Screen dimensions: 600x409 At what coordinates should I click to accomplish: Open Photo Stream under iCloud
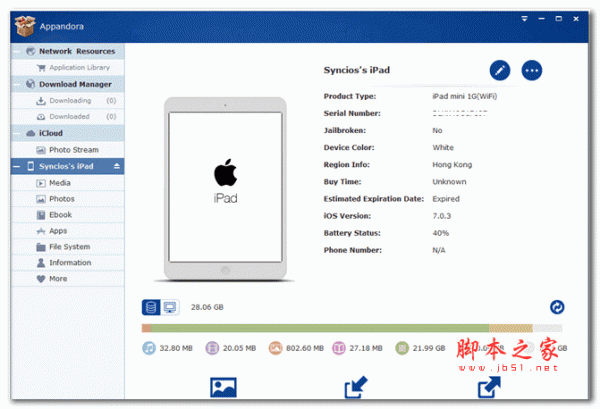pos(67,150)
